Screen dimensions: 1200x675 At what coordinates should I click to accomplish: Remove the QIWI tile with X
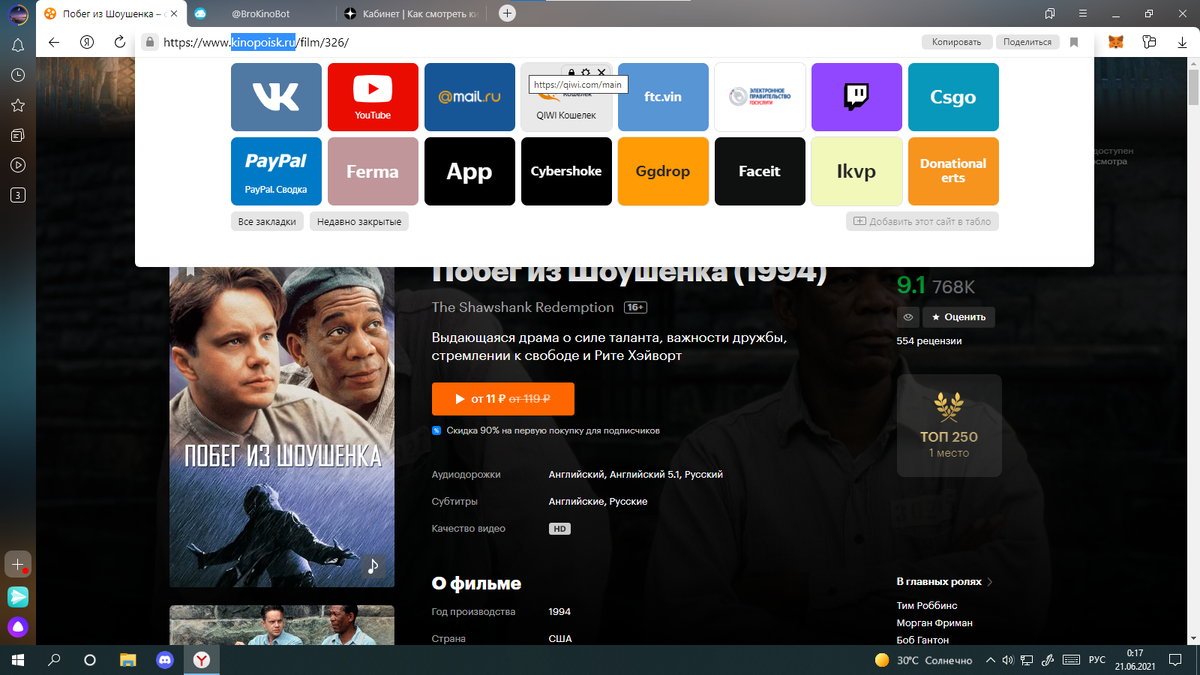[601, 73]
